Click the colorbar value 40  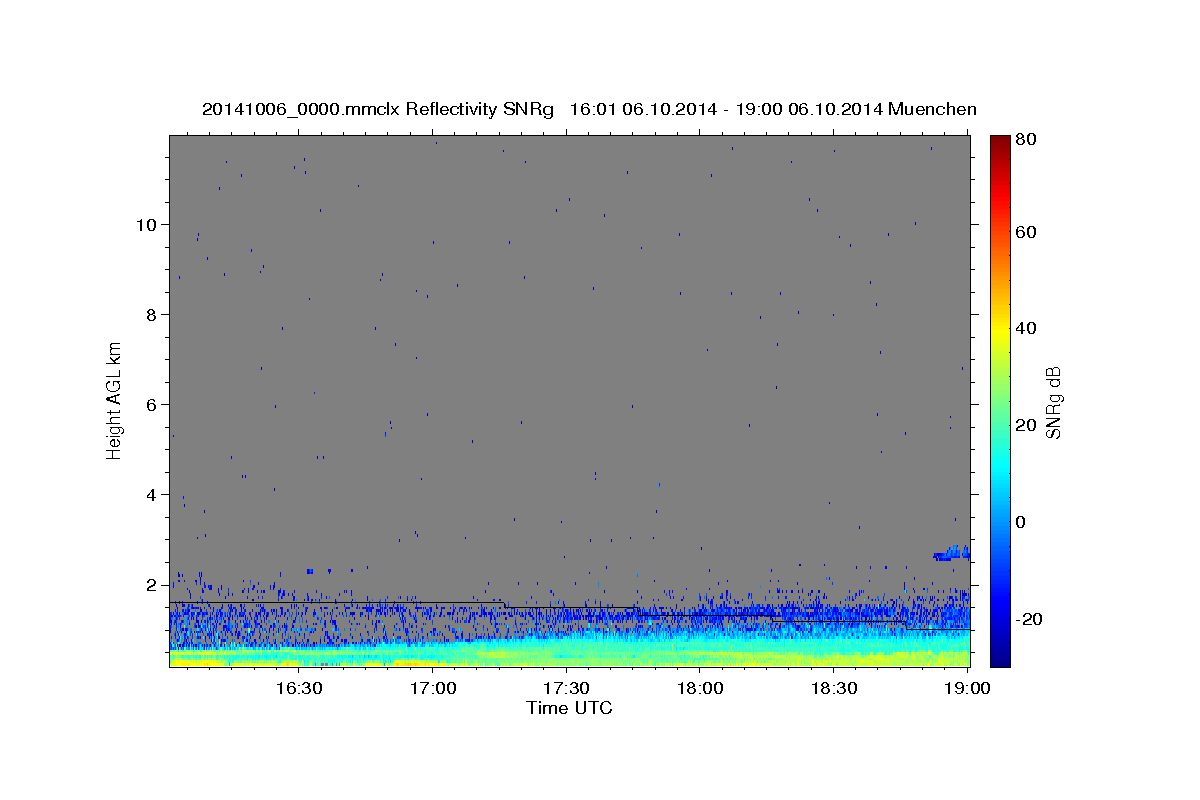tap(1025, 328)
